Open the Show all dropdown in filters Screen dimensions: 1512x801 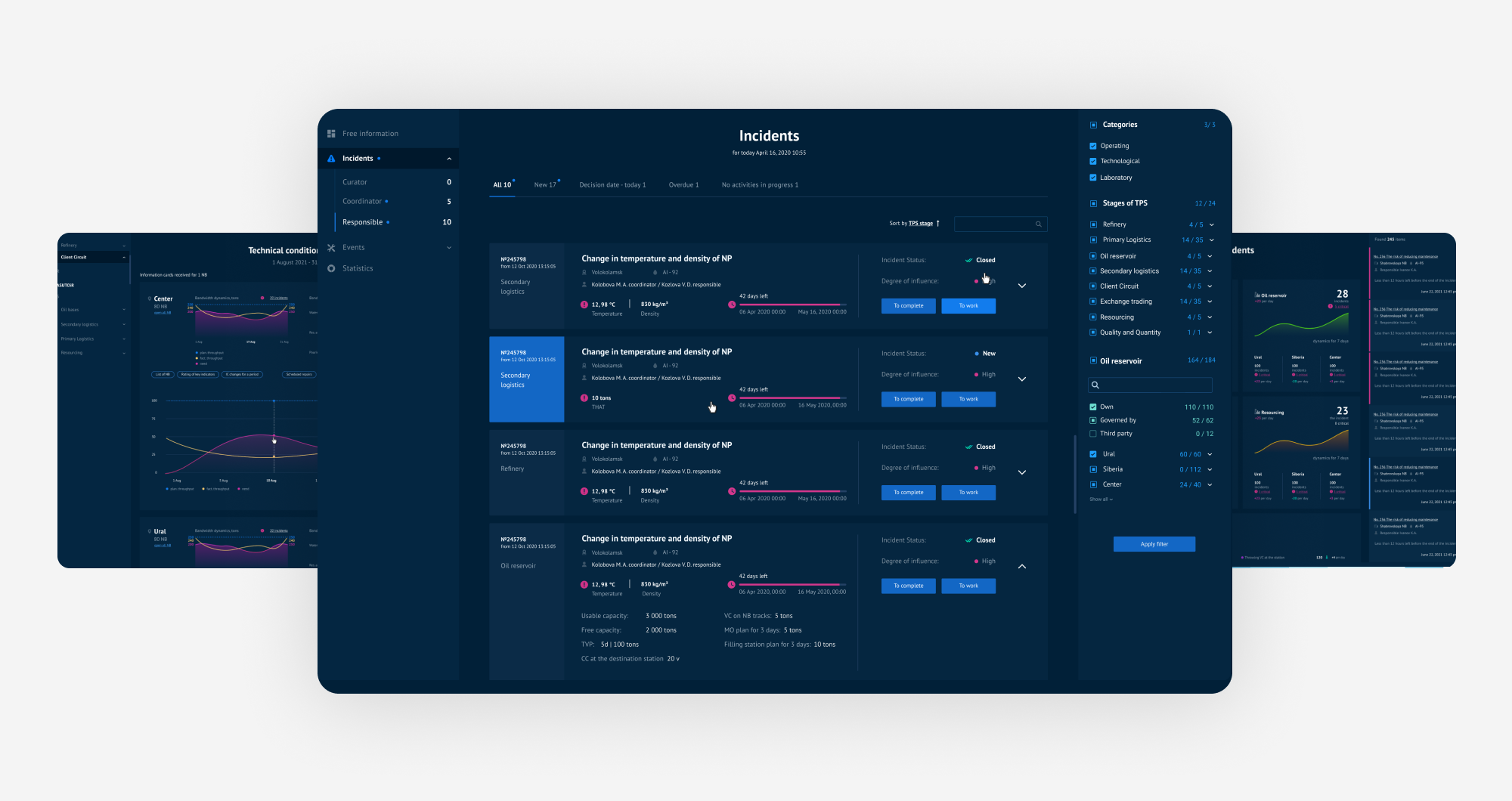(x=1101, y=499)
